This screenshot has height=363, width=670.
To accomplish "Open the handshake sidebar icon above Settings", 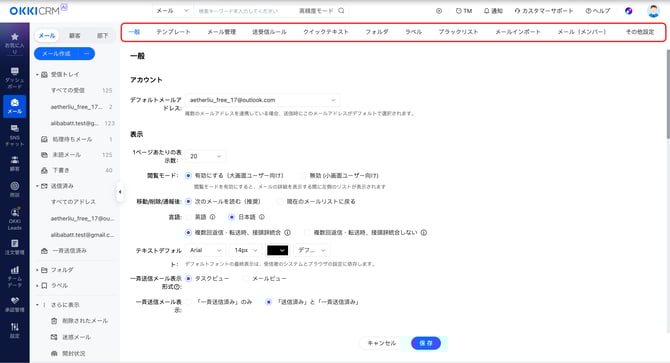I will pyautogui.click(x=15, y=304).
